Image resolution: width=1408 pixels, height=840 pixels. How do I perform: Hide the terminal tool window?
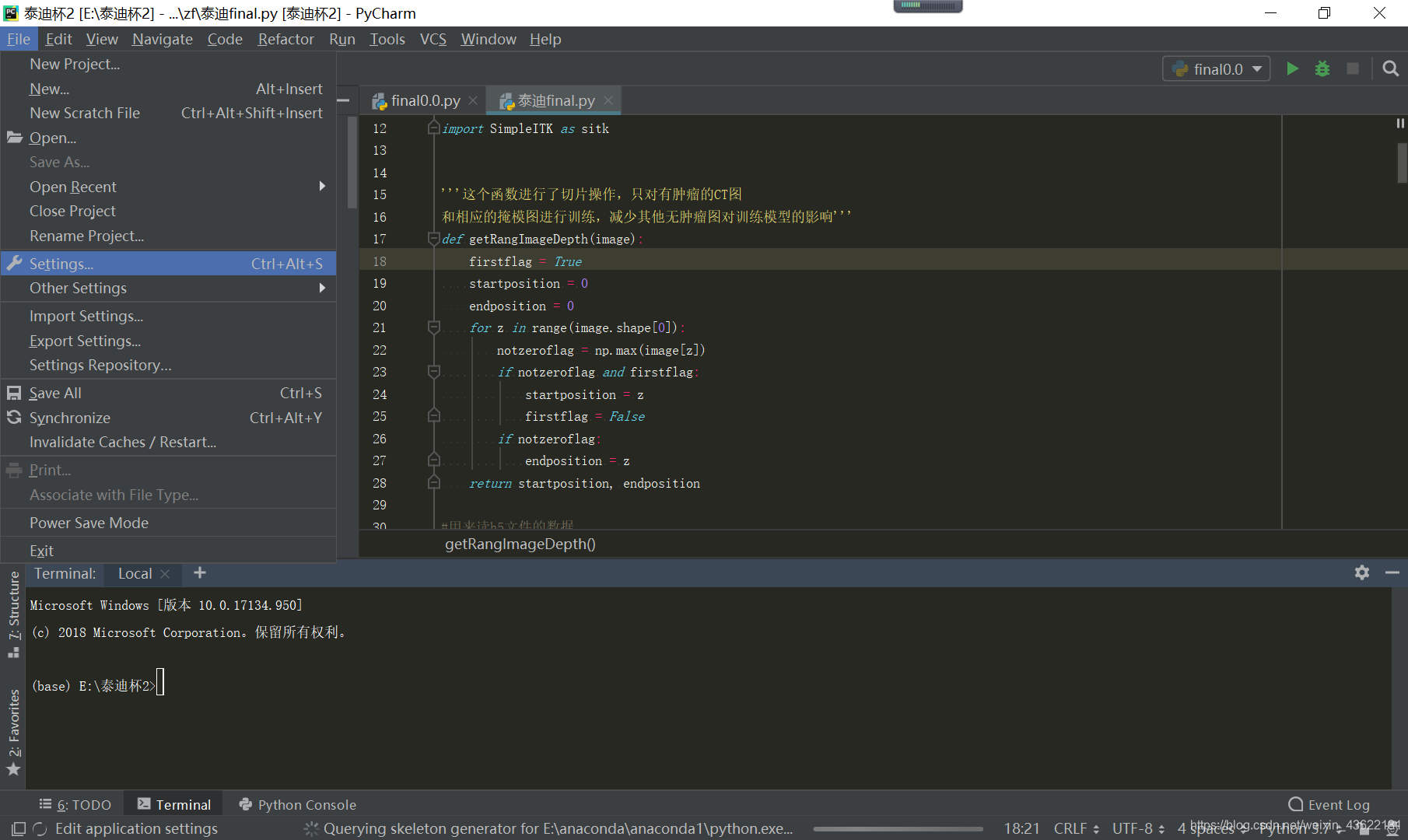tap(1392, 572)
